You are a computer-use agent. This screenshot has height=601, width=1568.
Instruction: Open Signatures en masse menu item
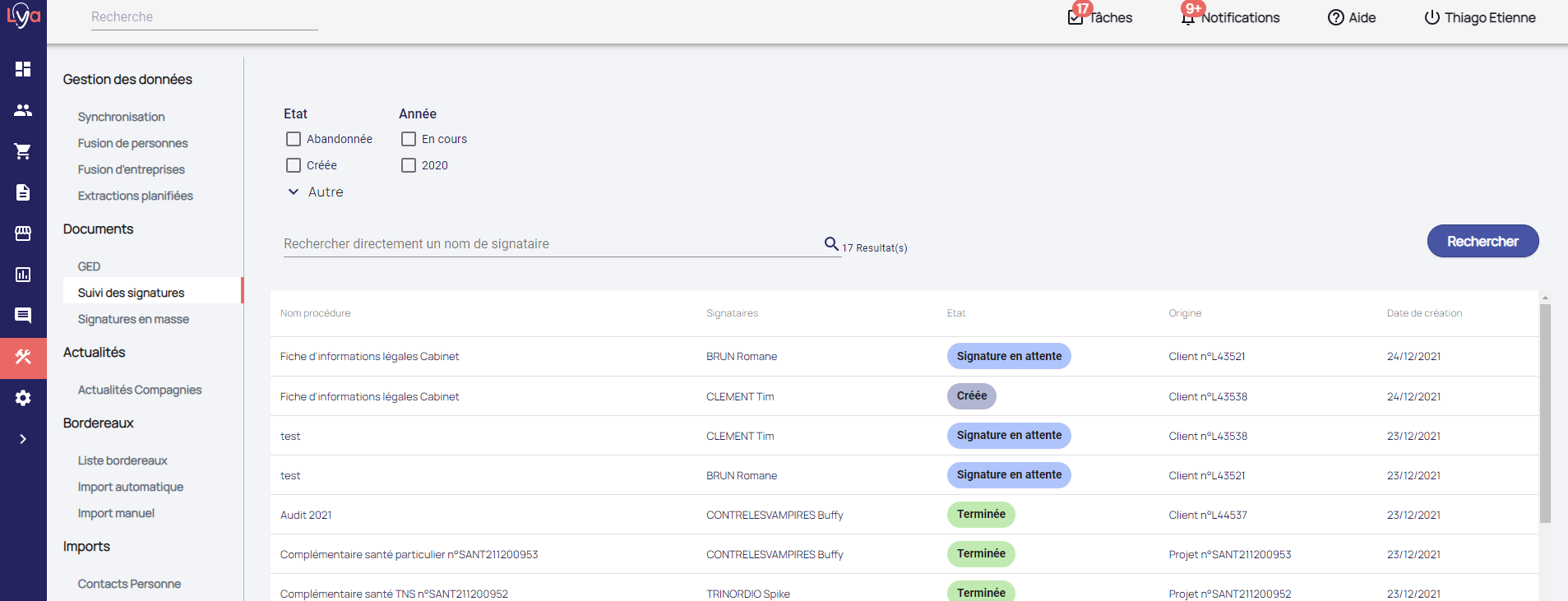pyautogui.click(x=133, y=319)
